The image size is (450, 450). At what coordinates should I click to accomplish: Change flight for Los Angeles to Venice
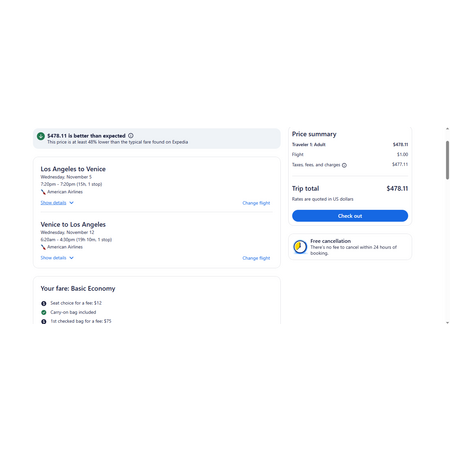[x=256, y=203]
